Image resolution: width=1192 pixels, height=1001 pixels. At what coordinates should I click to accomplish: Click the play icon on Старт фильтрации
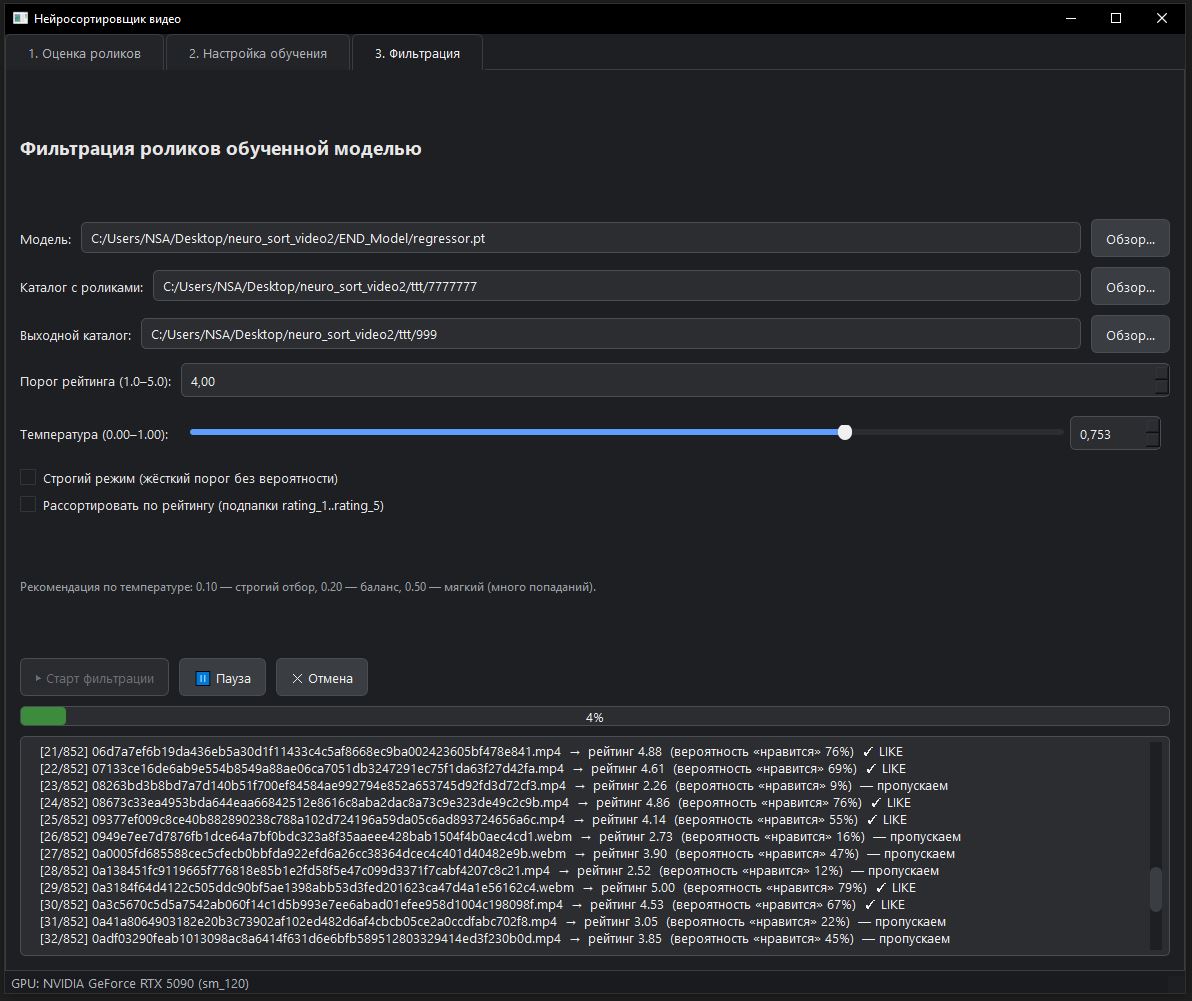click(38, 678)
